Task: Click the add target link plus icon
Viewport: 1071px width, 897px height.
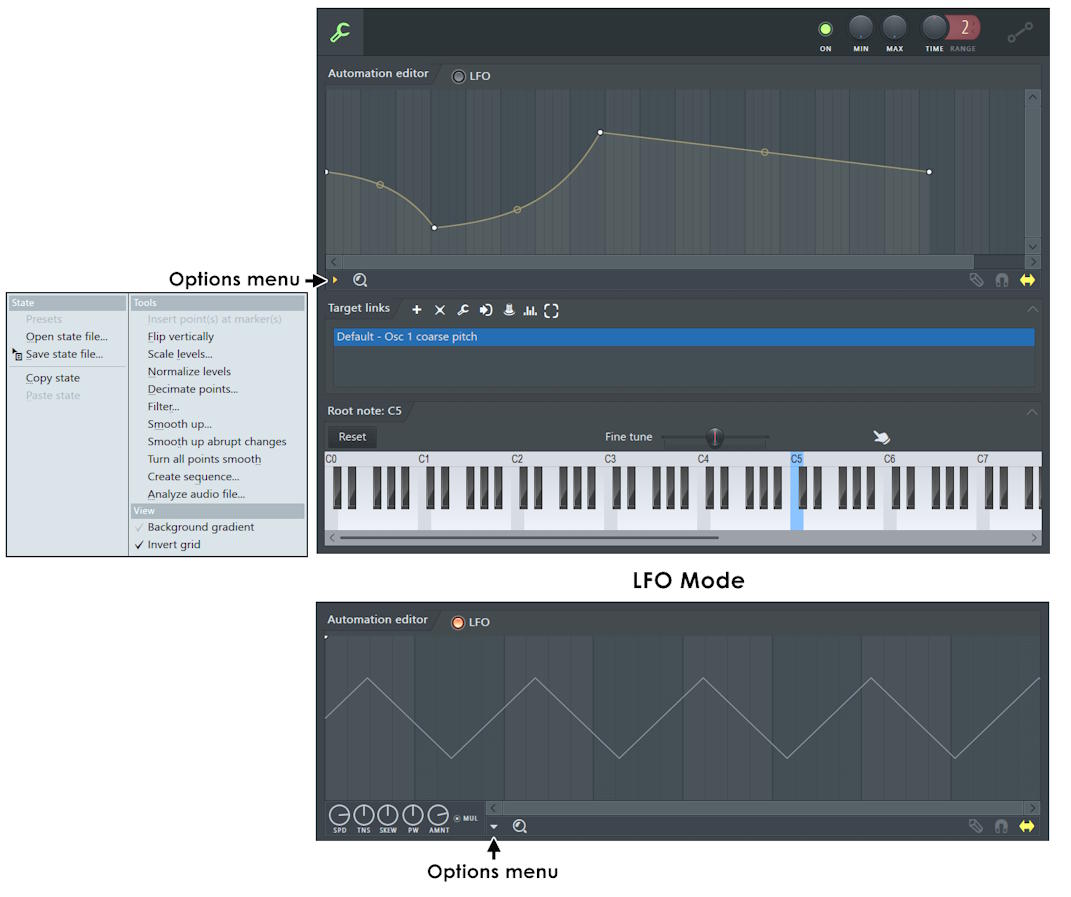Action: tap(417, 311)
